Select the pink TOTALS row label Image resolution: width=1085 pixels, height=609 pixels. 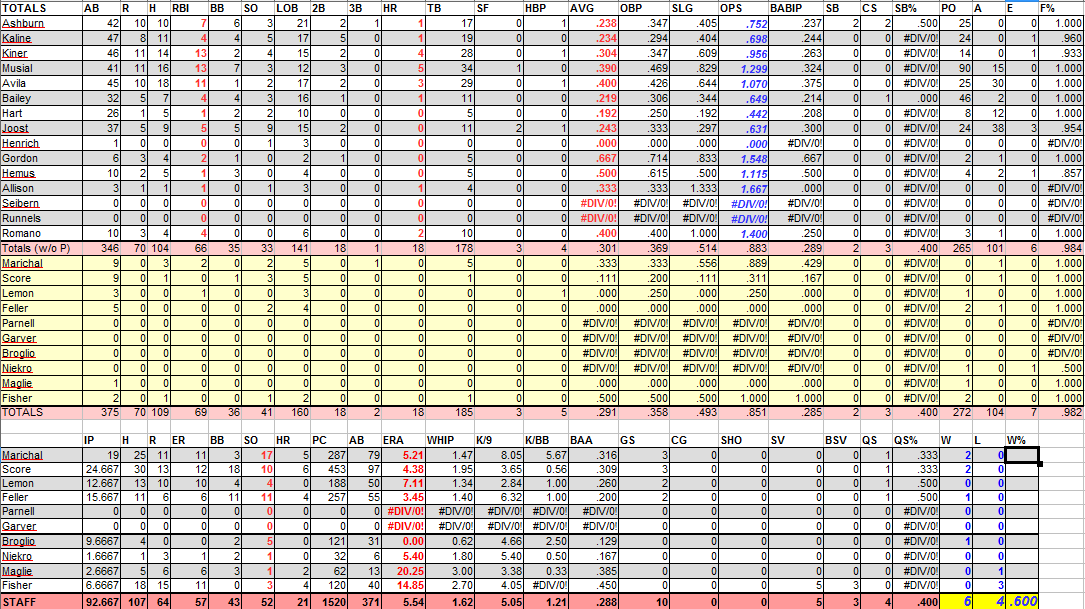tap(41, 412)
